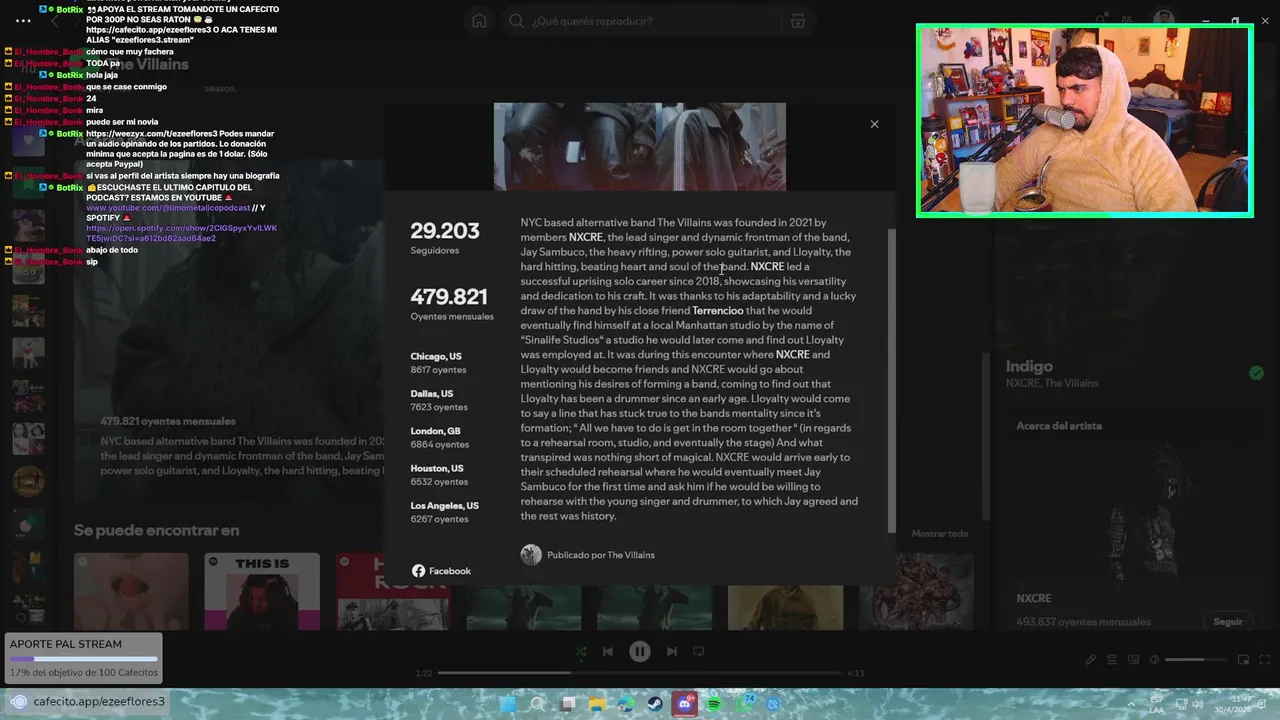Image resolution: width=1280 pixels, height=720 pixels.
Task: Switch the Spotify player to full screen
Action: pos(1265,659)
